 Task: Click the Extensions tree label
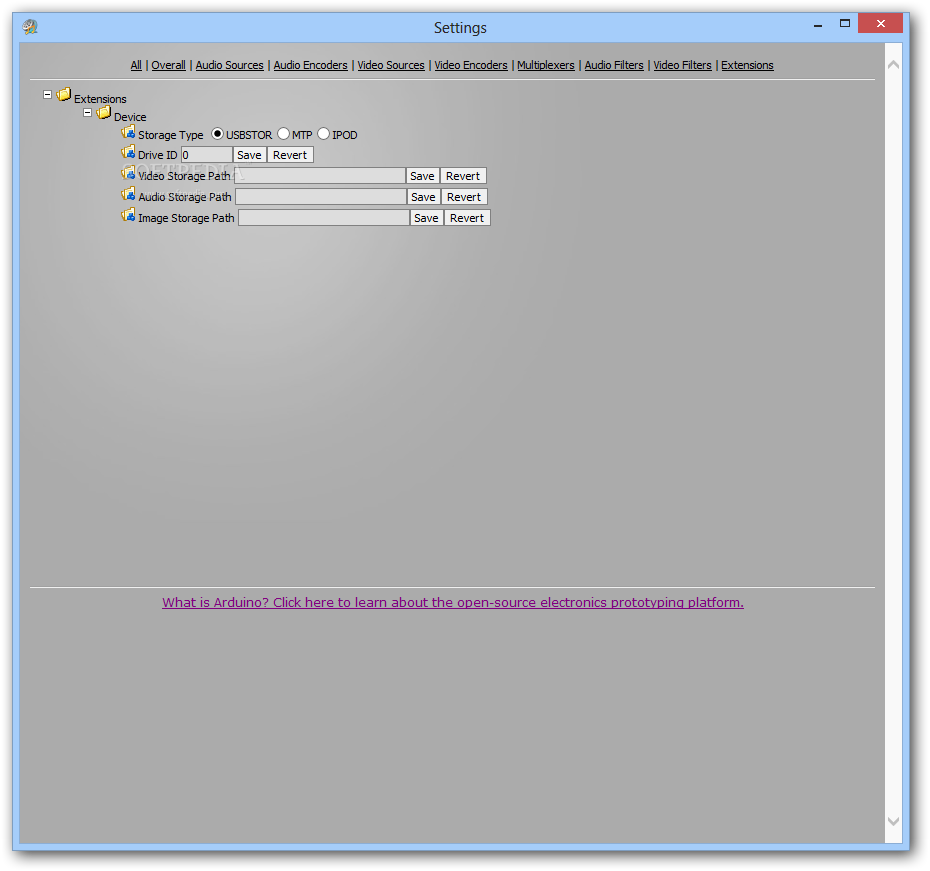click(100, 99)
